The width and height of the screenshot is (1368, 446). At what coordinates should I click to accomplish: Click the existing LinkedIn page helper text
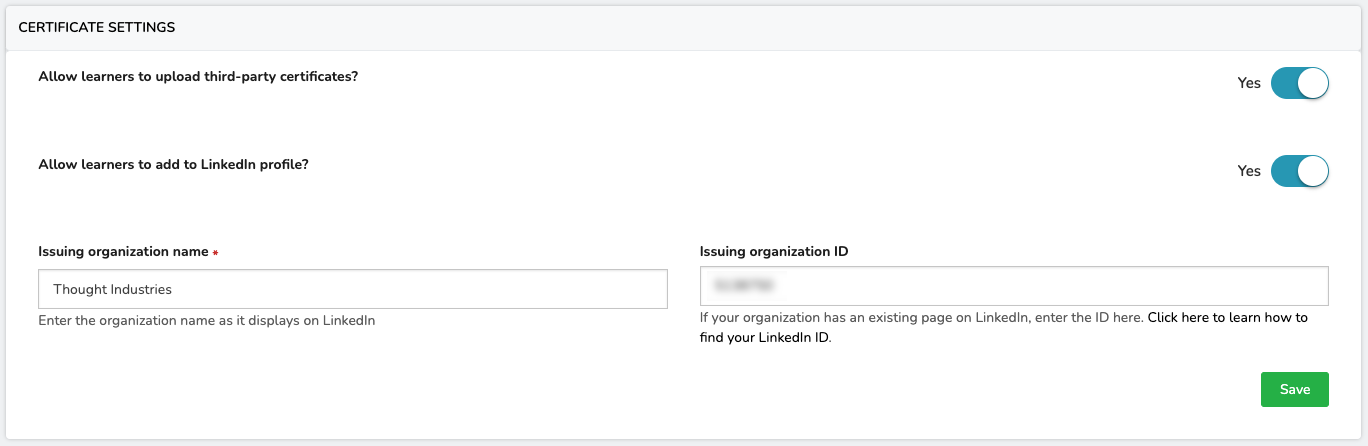(921, 318)
